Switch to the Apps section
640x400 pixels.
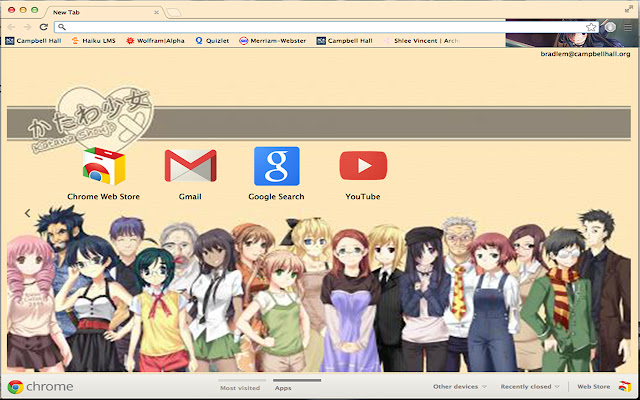tap(283, 388)
